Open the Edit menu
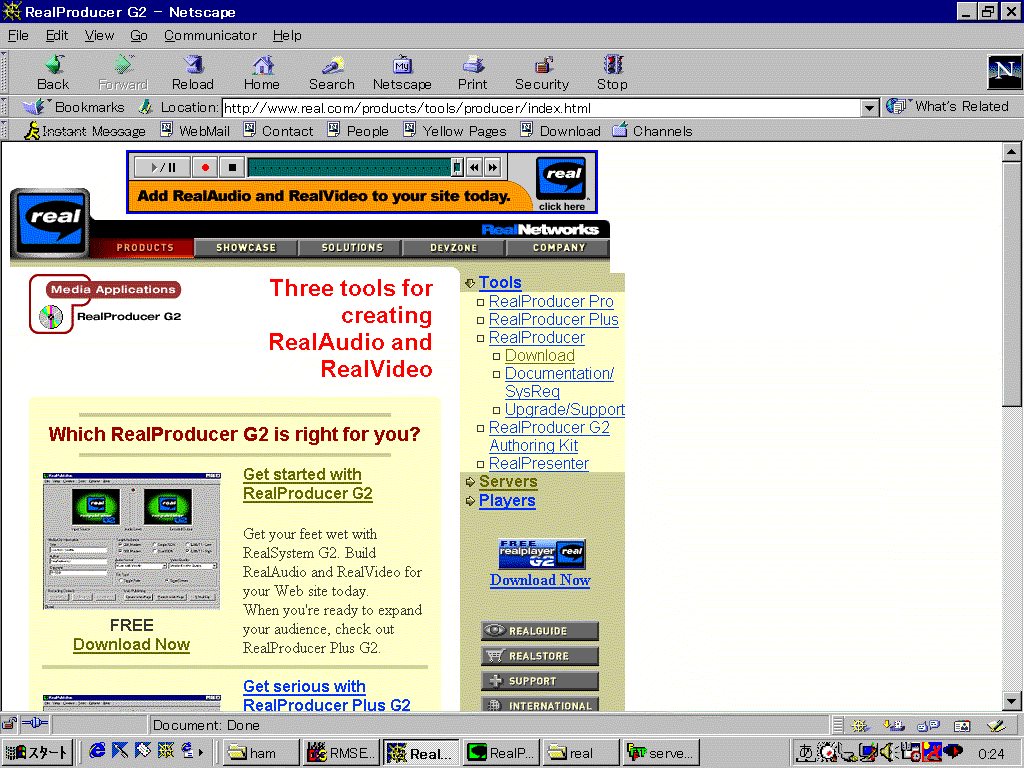Image resolution: width=1024 pixels, height=768 pixels. (x=57, y=35)
